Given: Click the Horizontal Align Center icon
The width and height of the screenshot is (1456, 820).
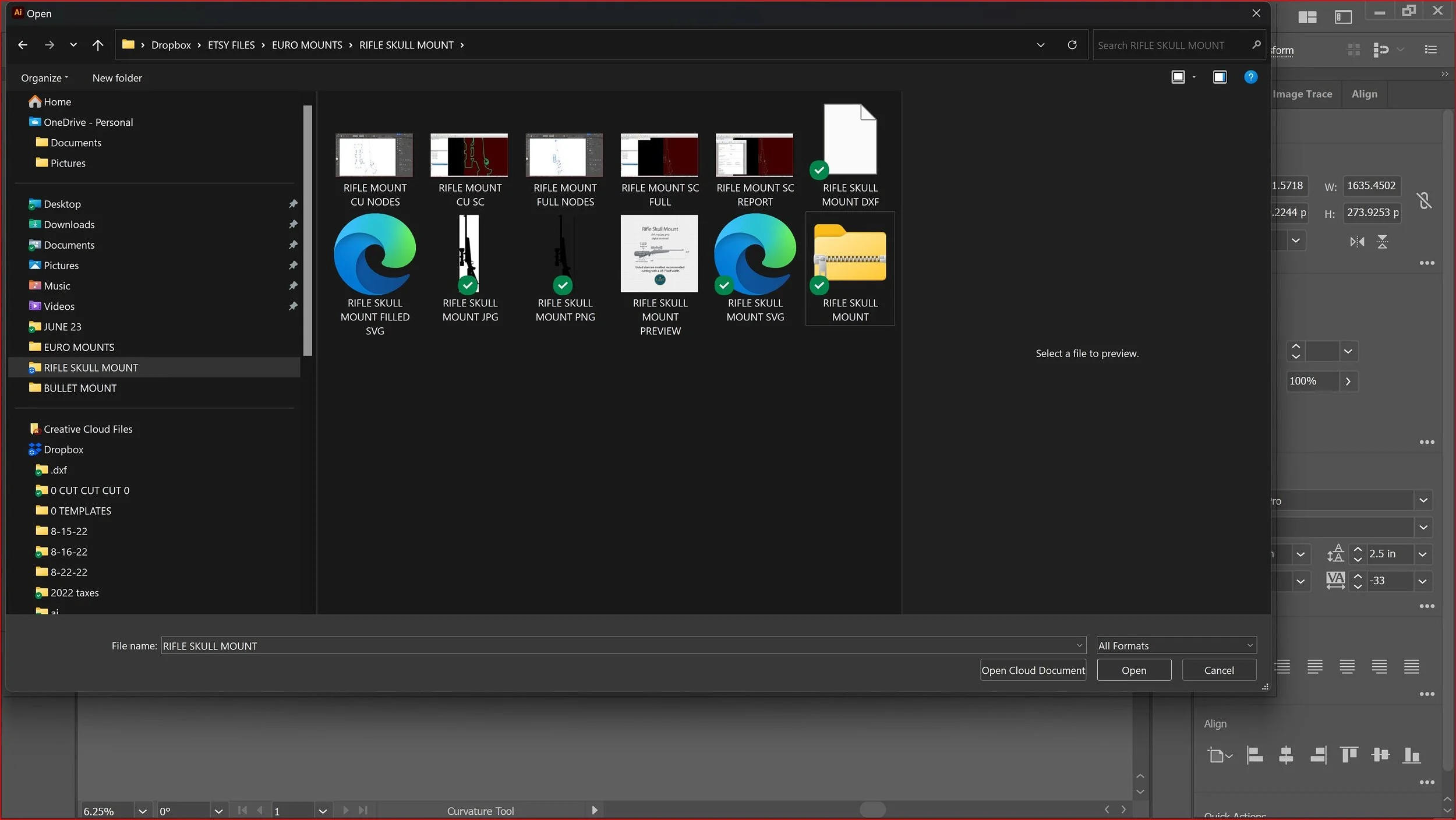Looking at the screenshot, I should [1286, 755].
